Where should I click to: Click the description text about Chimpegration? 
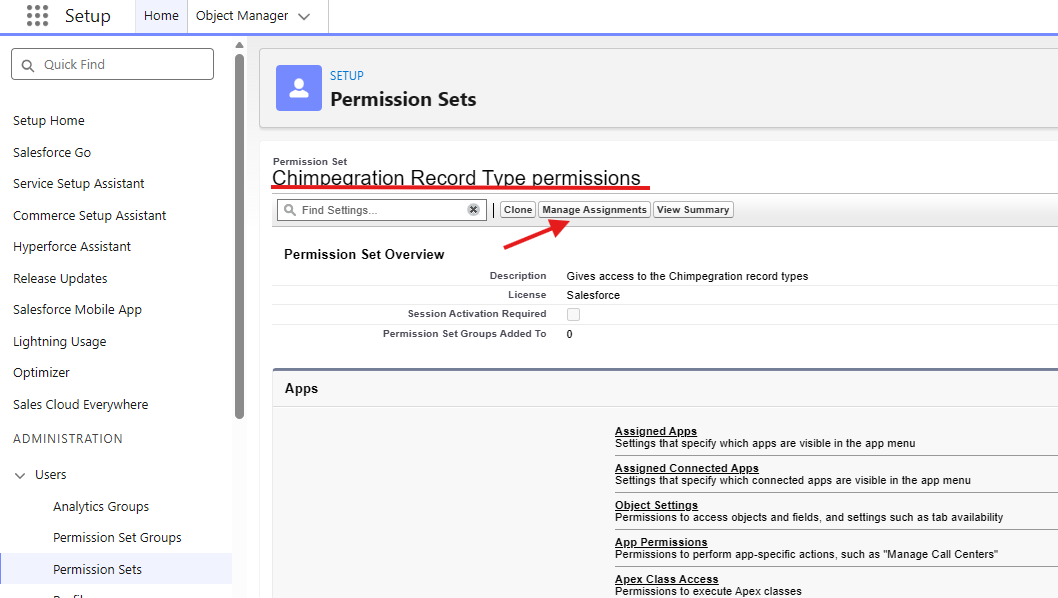688,276
